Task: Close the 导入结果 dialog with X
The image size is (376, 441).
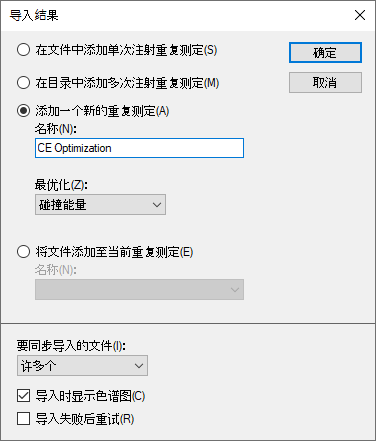Action: pos(360,15)
